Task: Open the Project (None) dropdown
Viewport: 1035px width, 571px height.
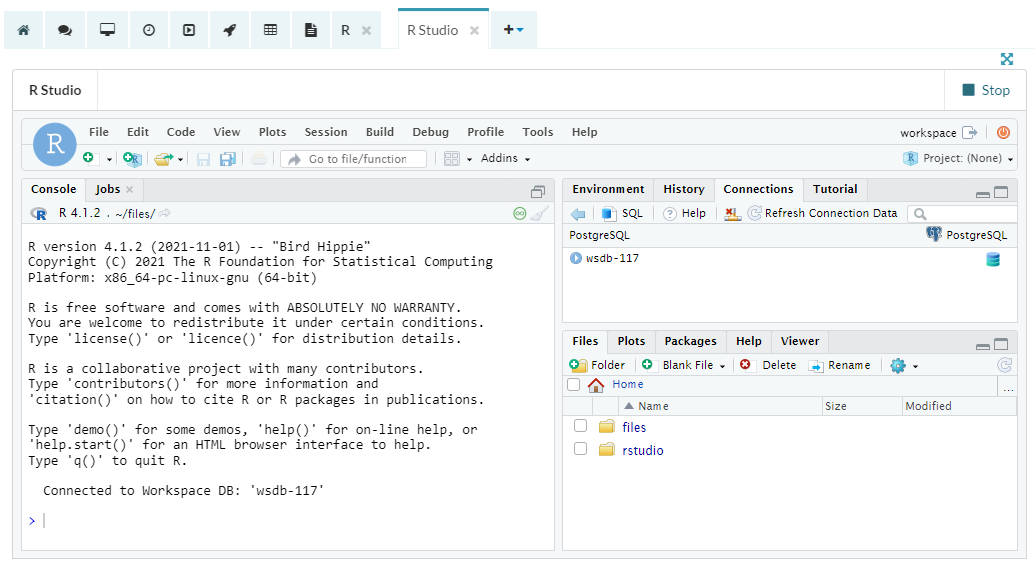Action: 958,158
